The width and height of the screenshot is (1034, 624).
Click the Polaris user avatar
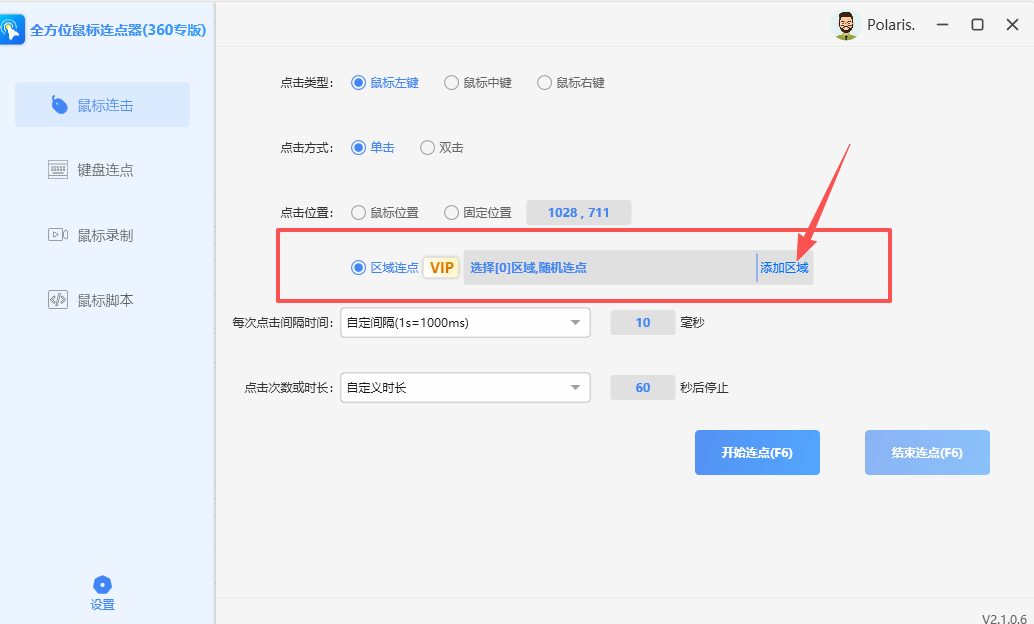tap(845, 25)
